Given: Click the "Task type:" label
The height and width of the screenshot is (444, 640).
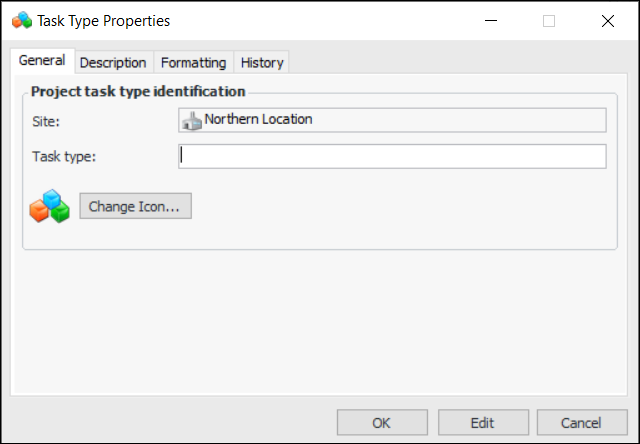Looking at the screenshot, I should point(63,156).
